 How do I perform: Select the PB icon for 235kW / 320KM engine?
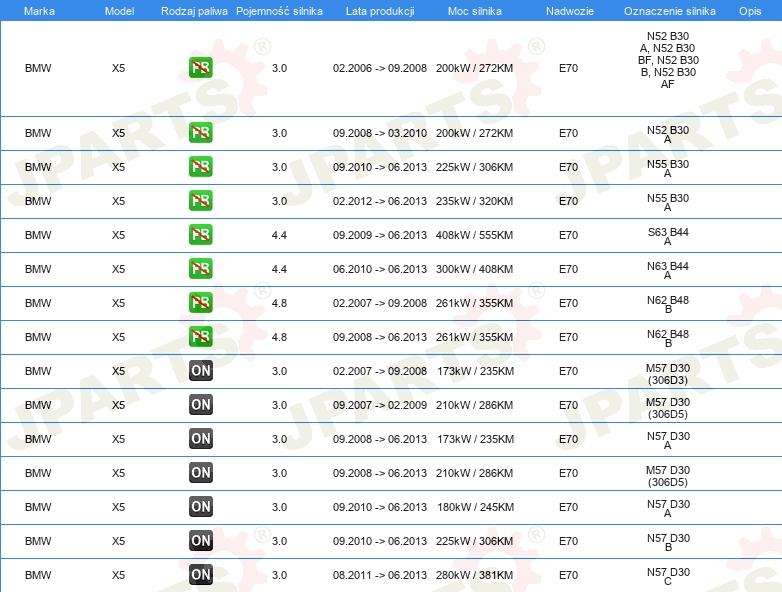(x=201, y=201)
